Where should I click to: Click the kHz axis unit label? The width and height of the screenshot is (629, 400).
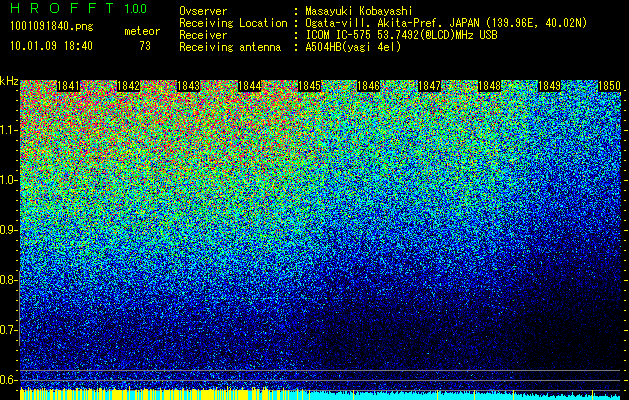[9, 81]
